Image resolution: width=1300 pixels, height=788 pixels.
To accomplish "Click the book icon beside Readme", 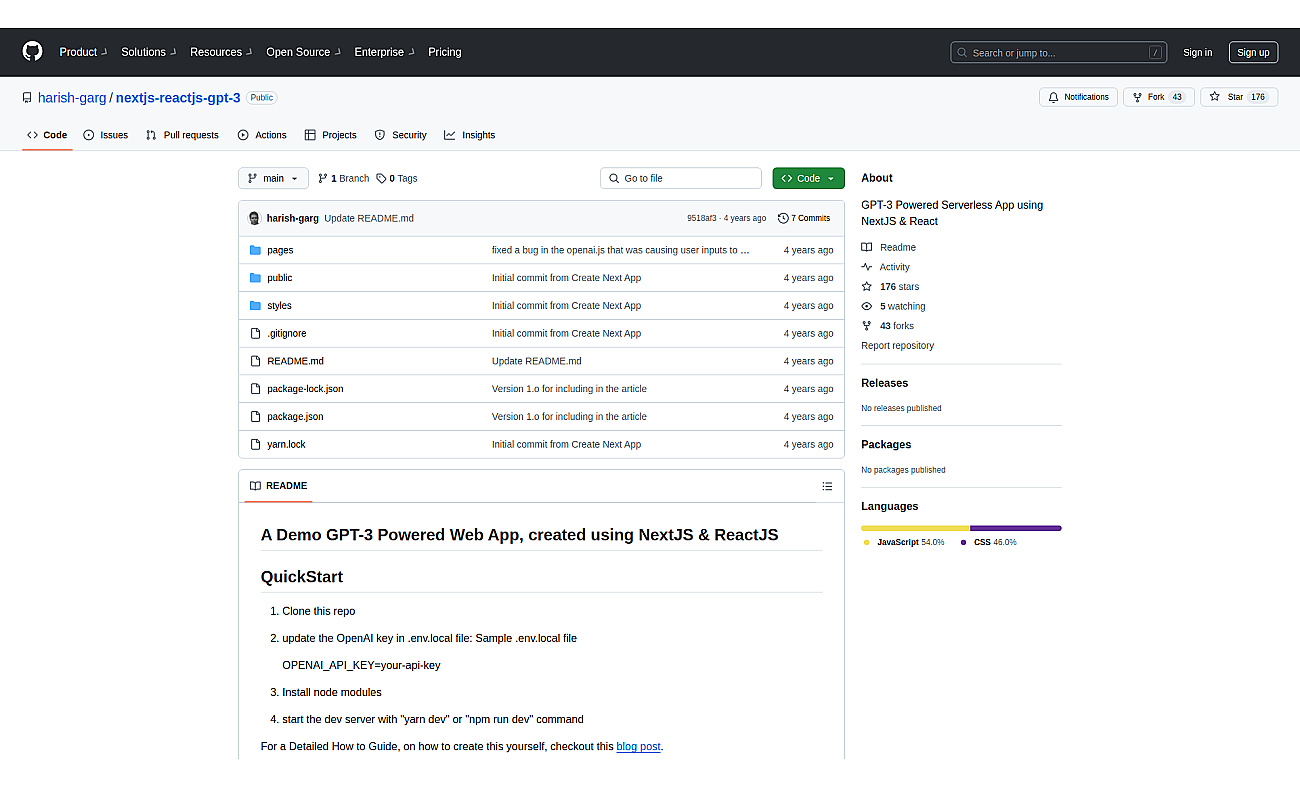I will [867, 247].
